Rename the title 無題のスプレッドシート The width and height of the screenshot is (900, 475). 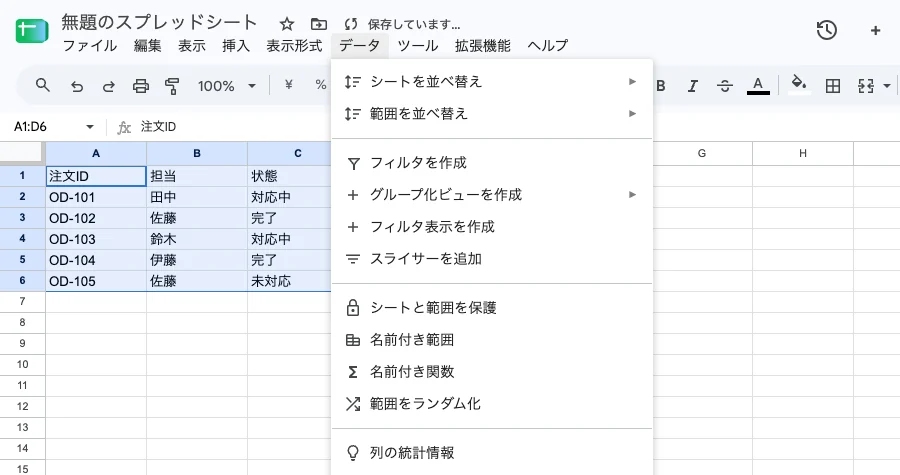(159, 22)
